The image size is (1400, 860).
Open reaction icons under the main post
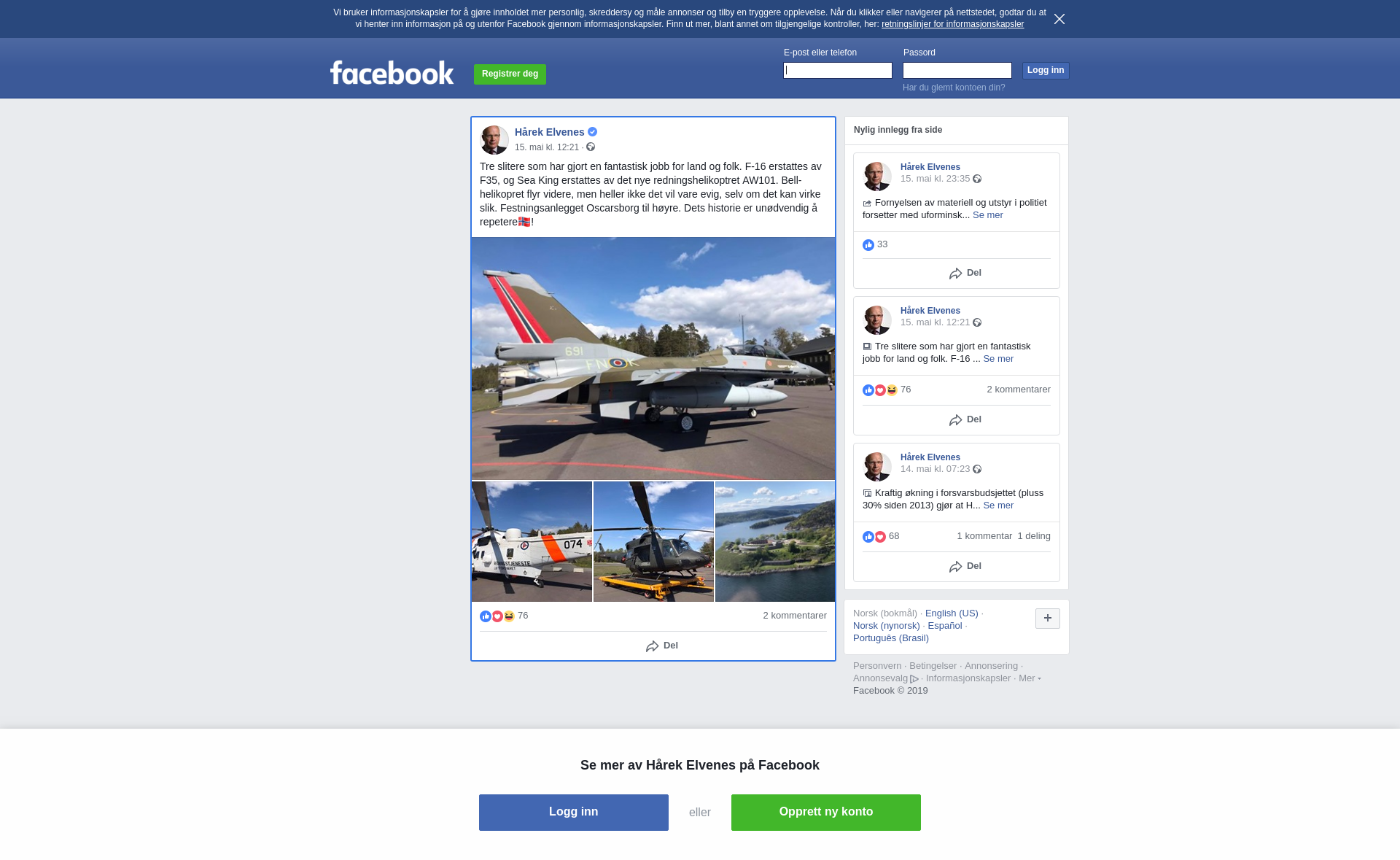[497, 616]
